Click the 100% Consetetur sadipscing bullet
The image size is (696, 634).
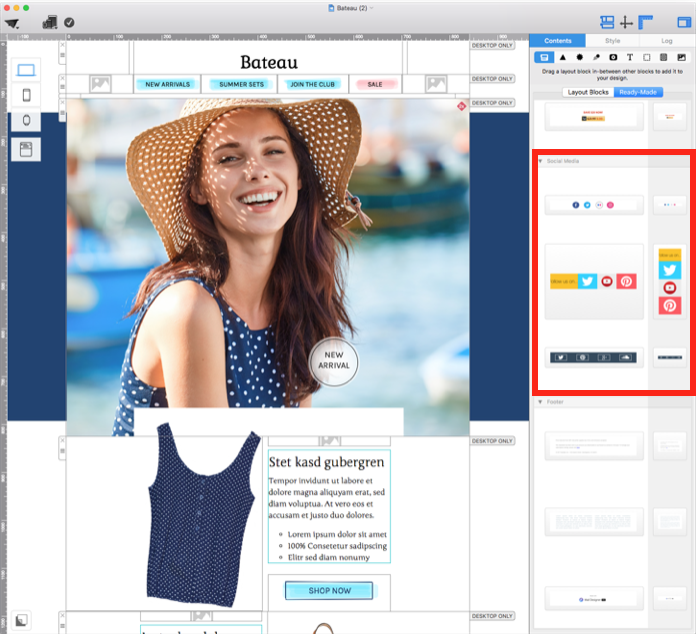[337, 546]
